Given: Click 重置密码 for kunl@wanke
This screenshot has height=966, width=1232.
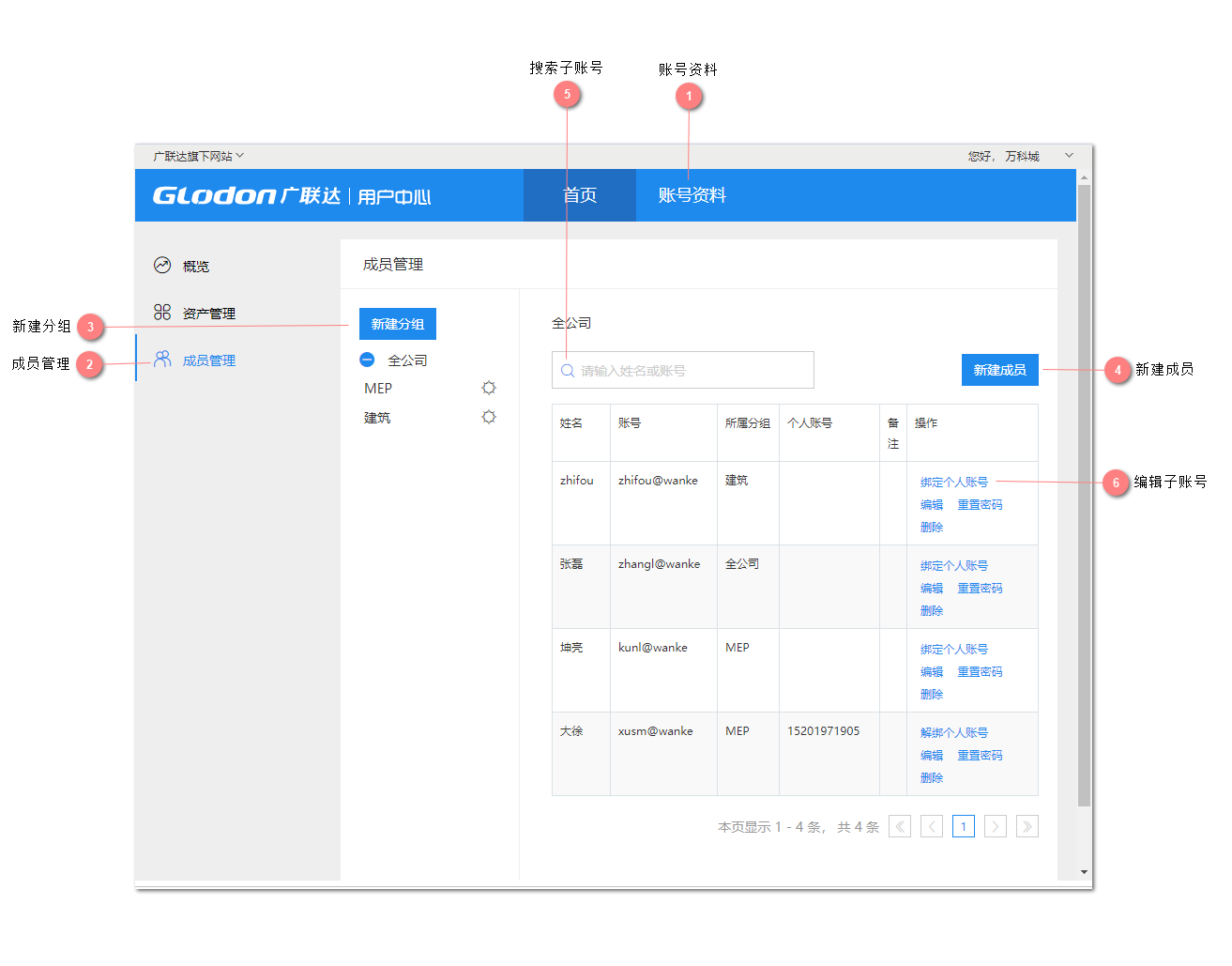Looking at the screenshot, I should (x=980, y=671).
